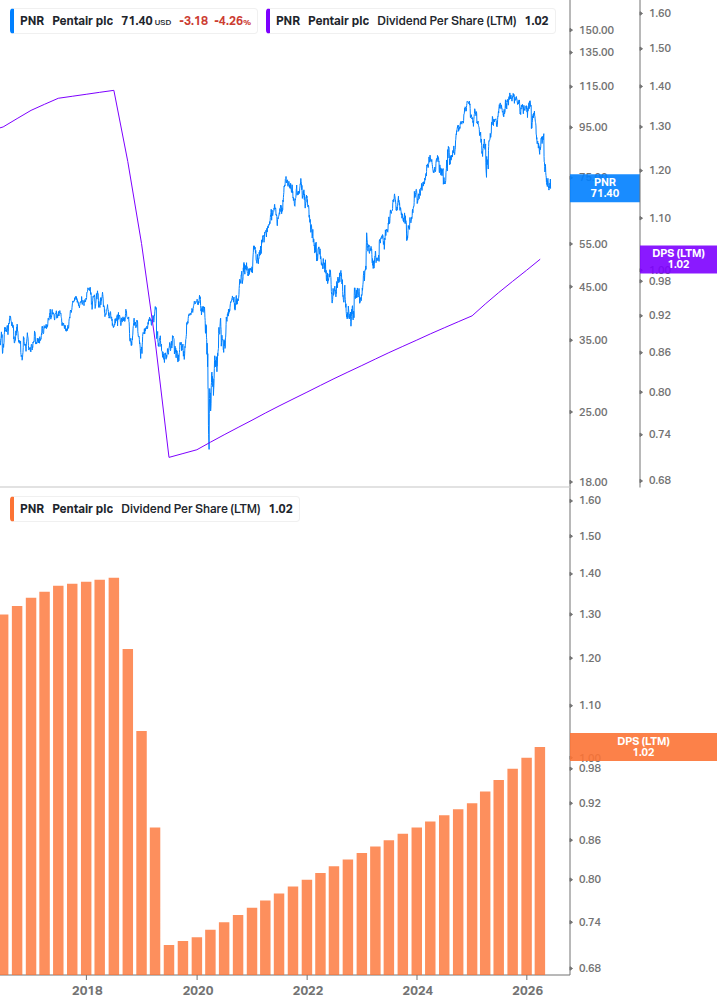717x1005 pixels.
Task: Click the orange DPS (LTM) 1.02 axis tag
Action: pyautogui.click(x=643, y=747)
